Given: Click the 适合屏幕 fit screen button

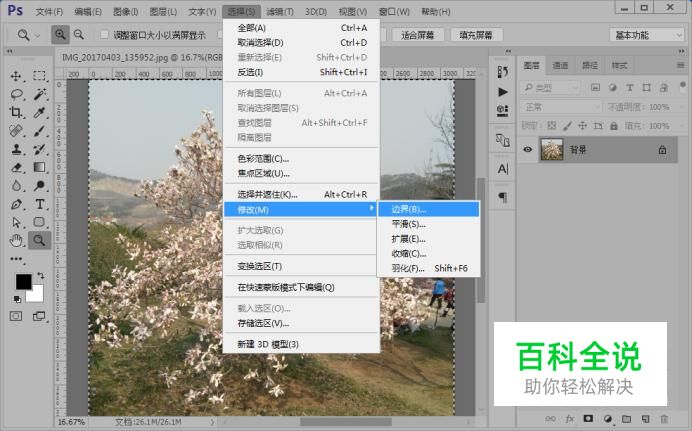Looking at the screenshot, I should (x=417, y=35).
